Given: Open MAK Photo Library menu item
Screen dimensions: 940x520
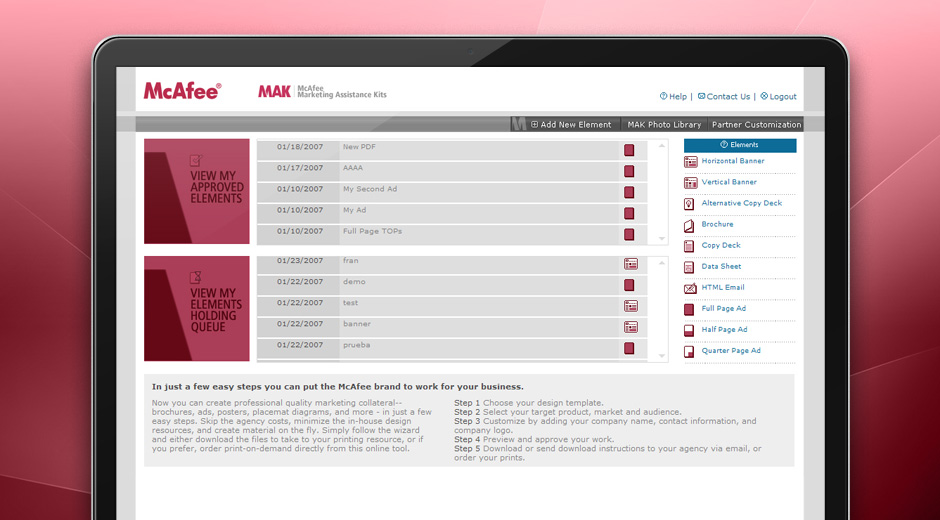Looking at the screenshot, I should click(664, 125).
